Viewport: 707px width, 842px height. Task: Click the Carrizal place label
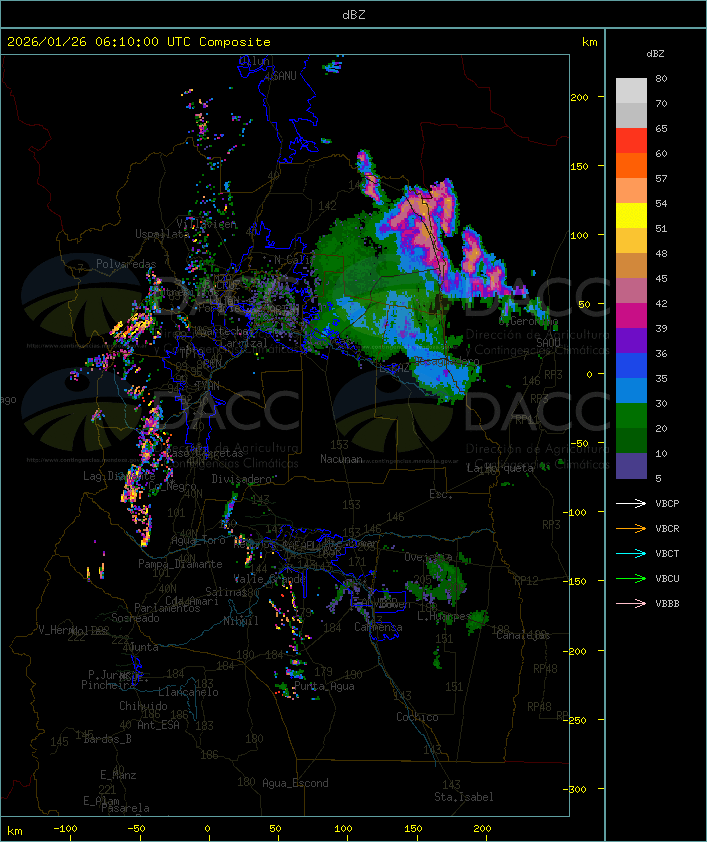(x=244, y=343)
